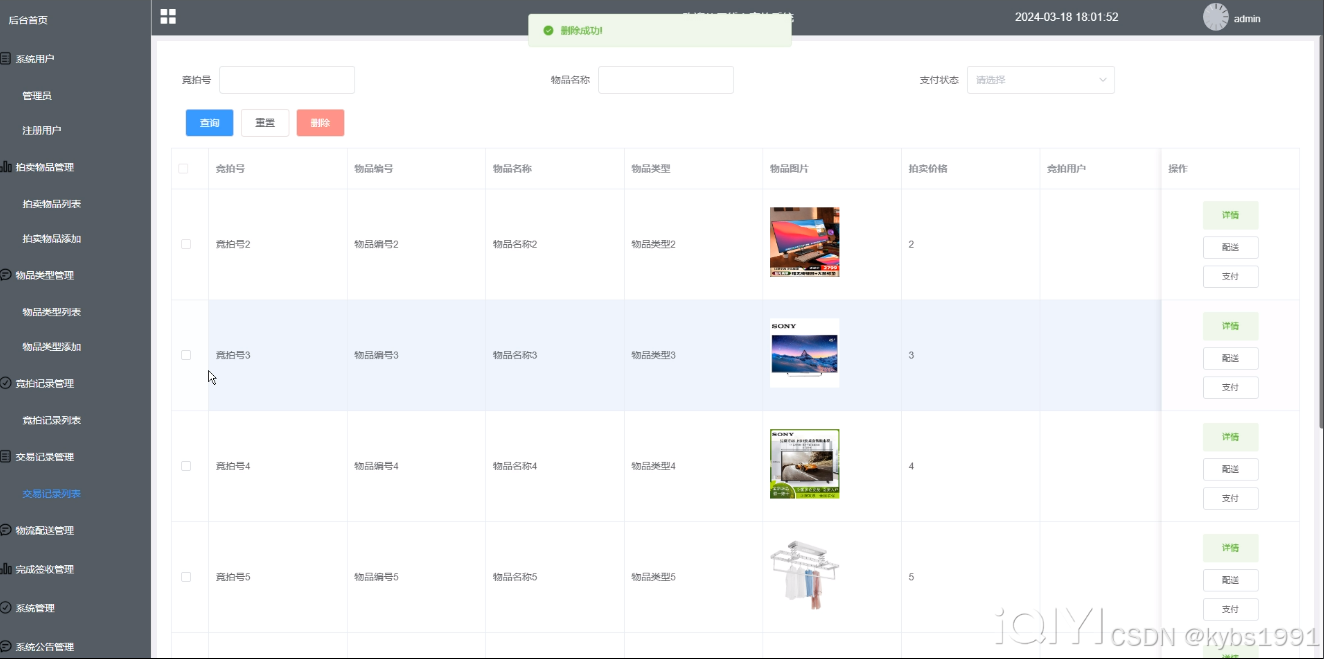The height and width of the screenshot is (659, 1324).
Task: Focus the 竞拍号 search input field
Action: (x=287, y=80)
